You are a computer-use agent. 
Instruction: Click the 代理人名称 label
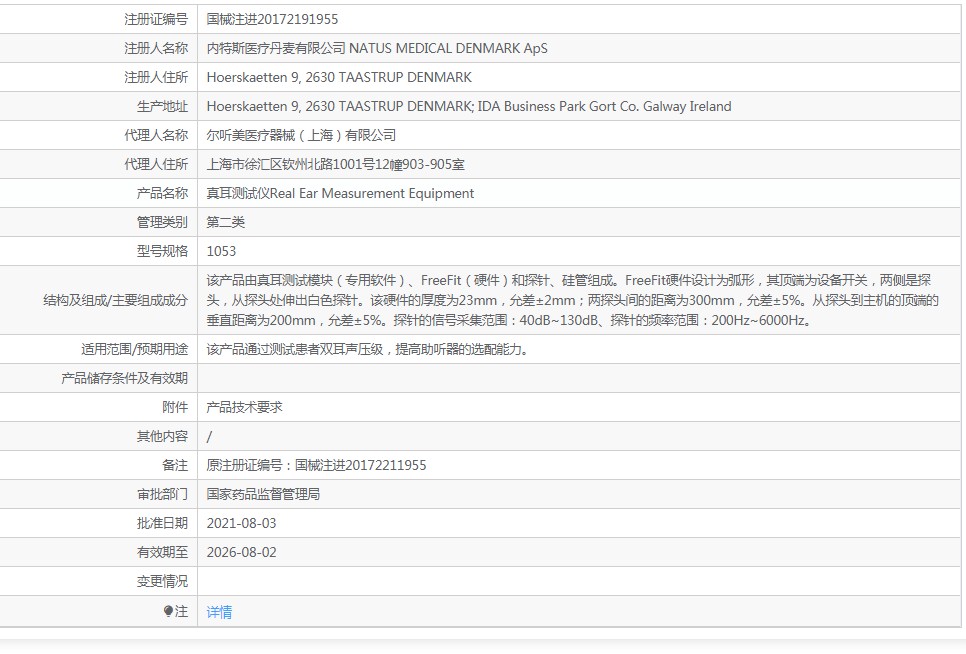(156, 135)
